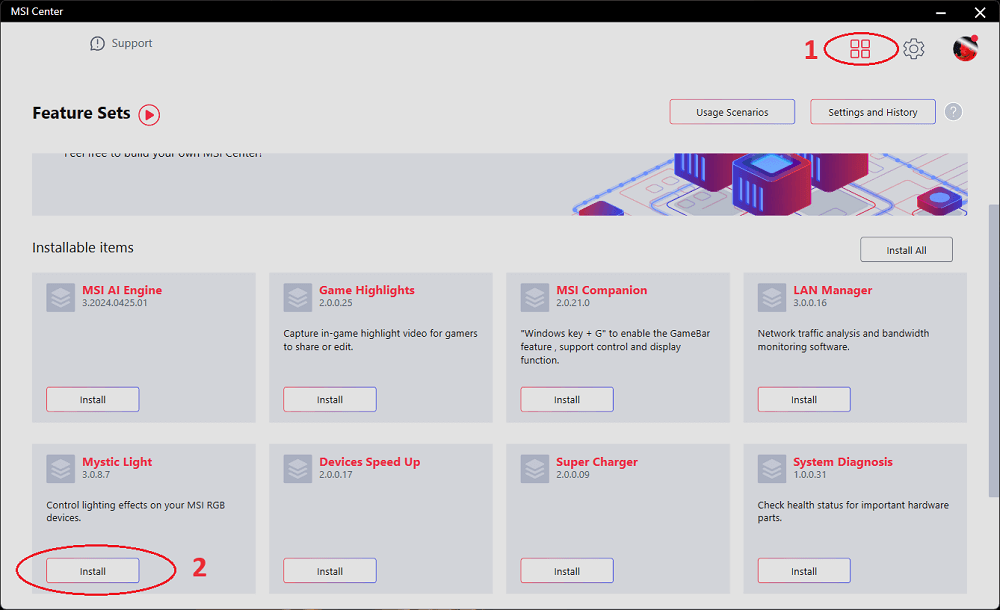Click Mystic Light description text
1000x610 pixels.
(x=135, y=511)
